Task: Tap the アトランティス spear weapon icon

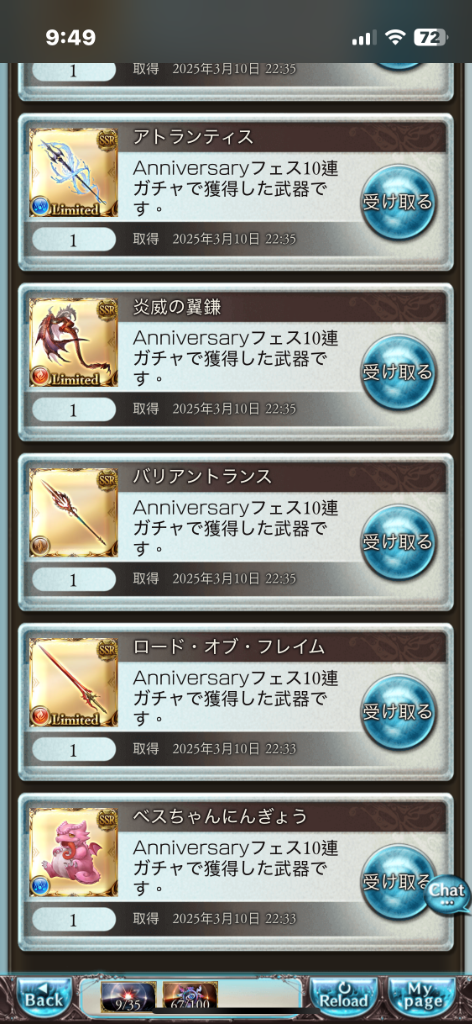Action: [73, 173]
